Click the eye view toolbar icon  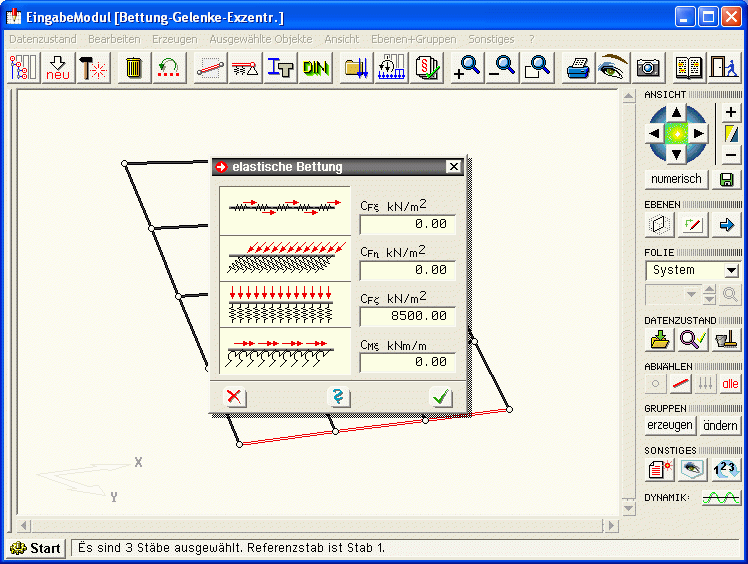click(612, 68)
